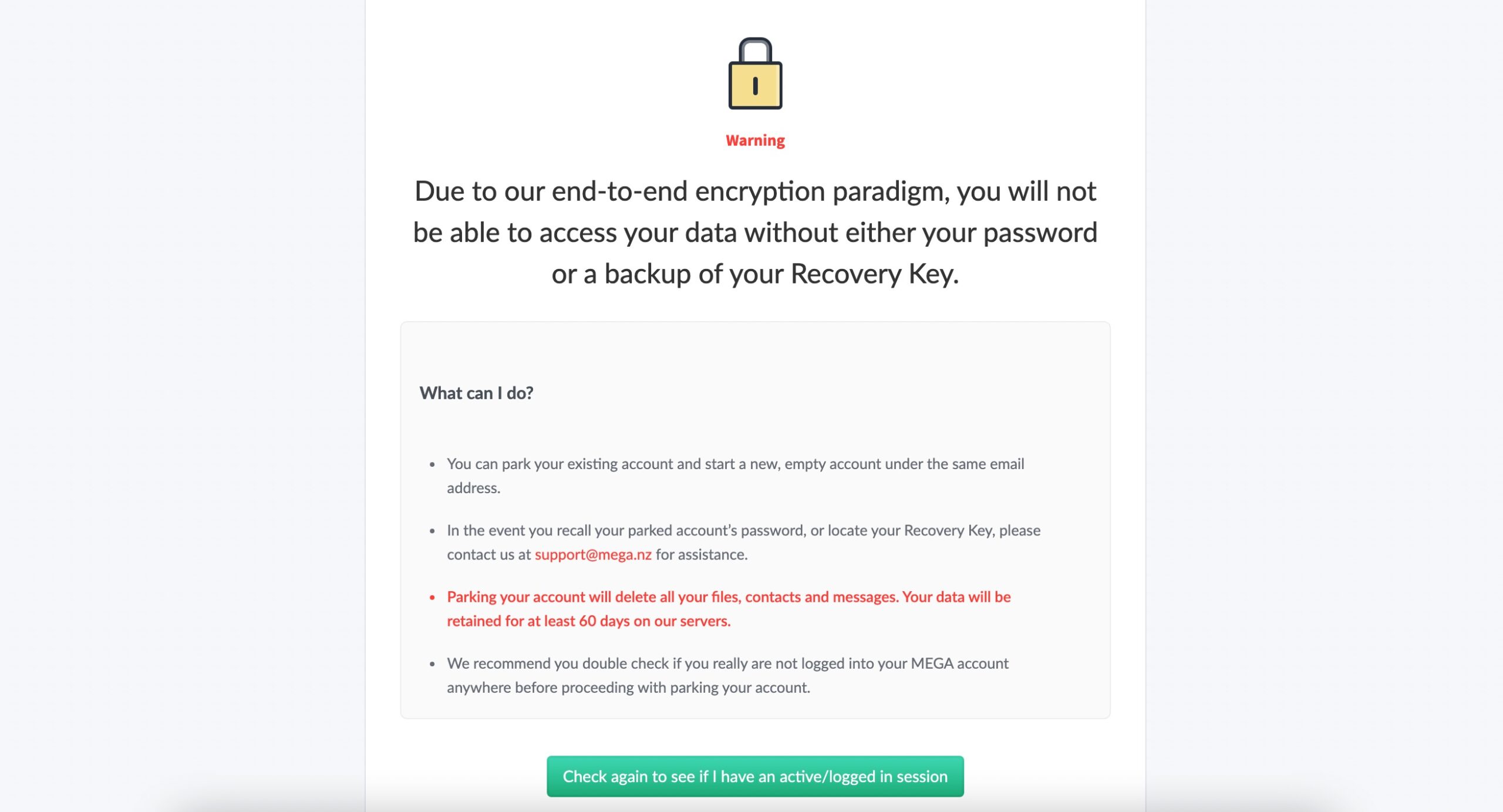Viewport: 1503px width, 812px height.
Task: Click the bullet before 'In the event'
Action: pyautogui.click(x=432, y=531)
